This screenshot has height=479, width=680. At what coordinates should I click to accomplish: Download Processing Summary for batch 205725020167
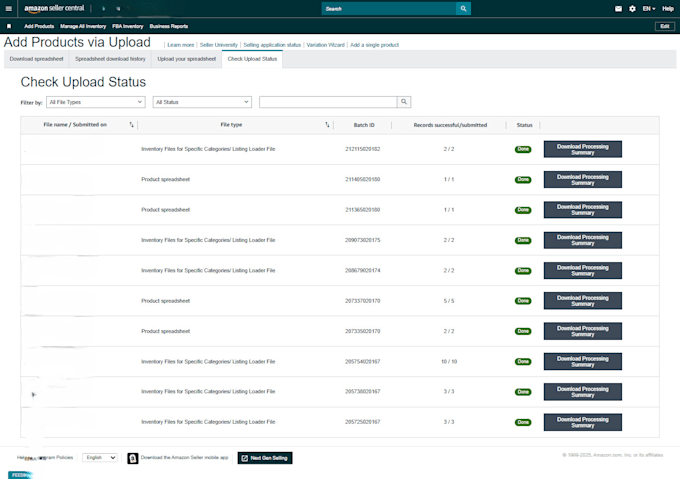click(582, 422)
